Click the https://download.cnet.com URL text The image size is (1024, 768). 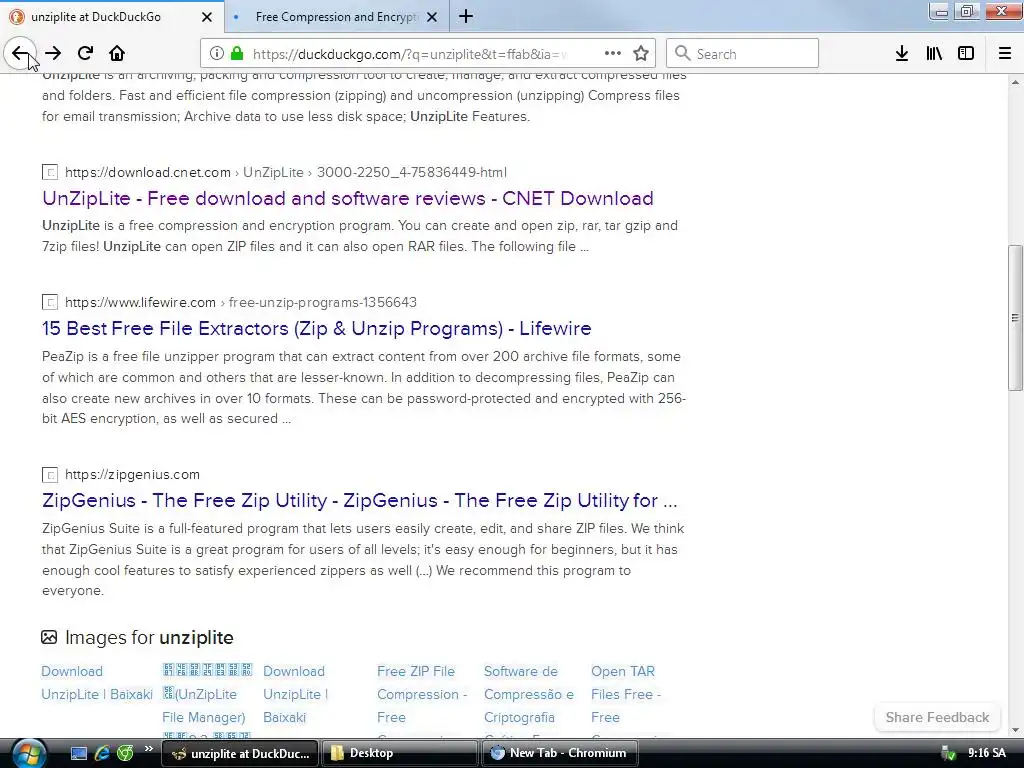pos(148,172)
